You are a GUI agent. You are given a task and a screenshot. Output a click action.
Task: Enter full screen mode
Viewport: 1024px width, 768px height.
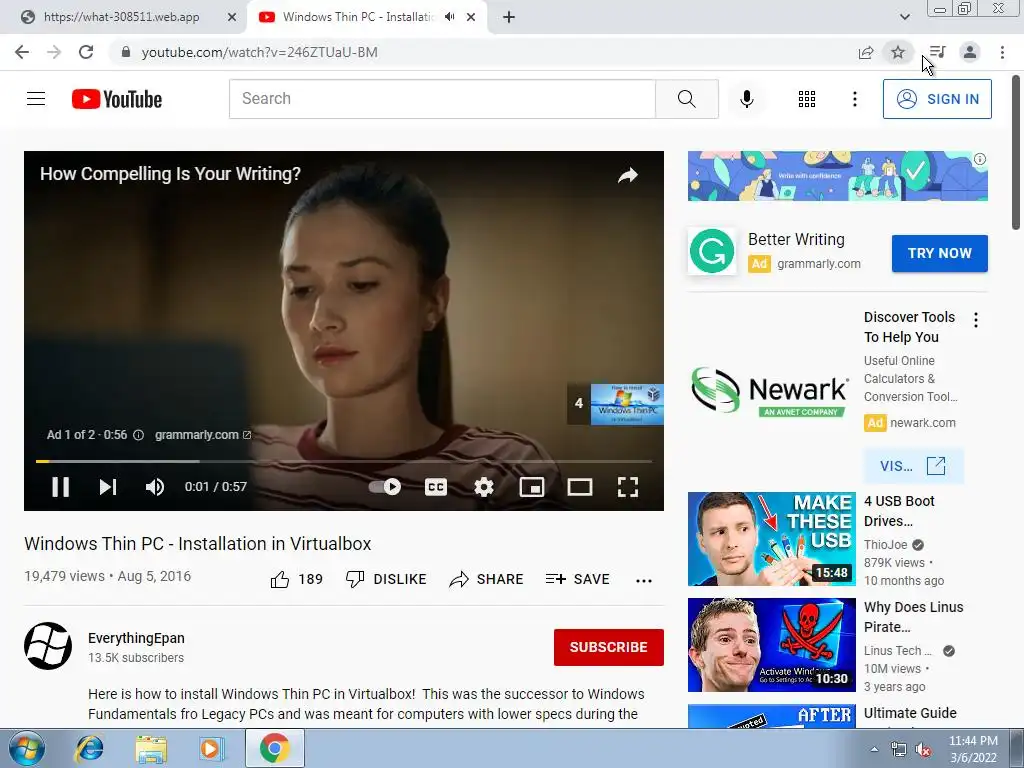coord(628,487)
